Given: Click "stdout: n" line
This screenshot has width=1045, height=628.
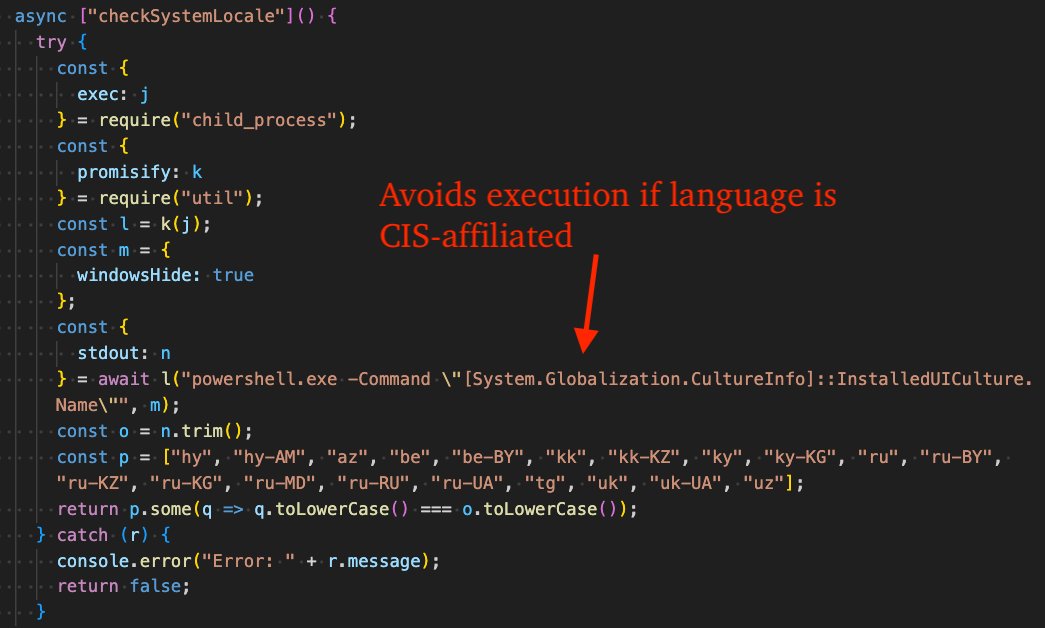Looking at the screenshot, I should (x=123, y=353).
